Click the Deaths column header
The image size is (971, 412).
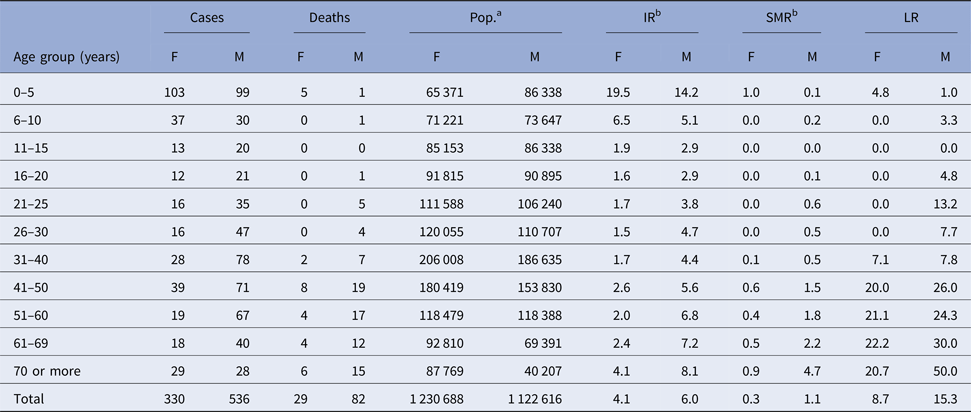pos(328,22)
